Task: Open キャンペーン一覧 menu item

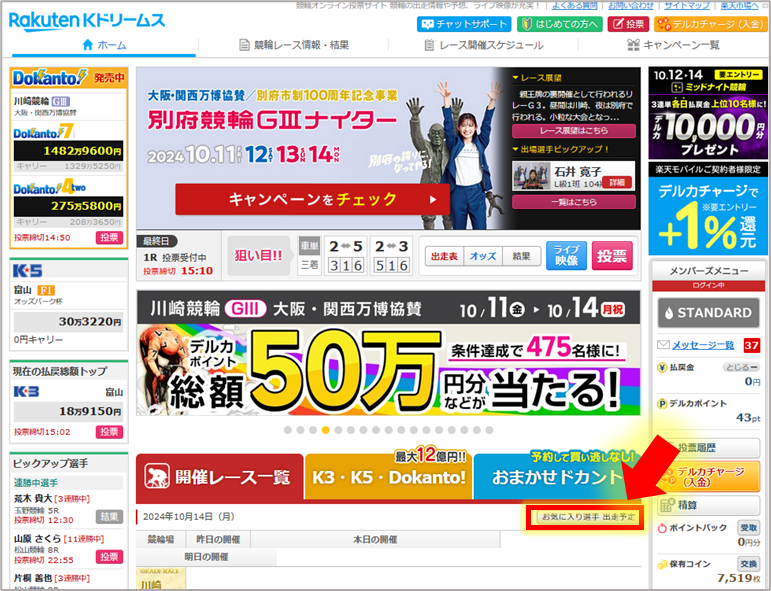Action: (674, 45)
